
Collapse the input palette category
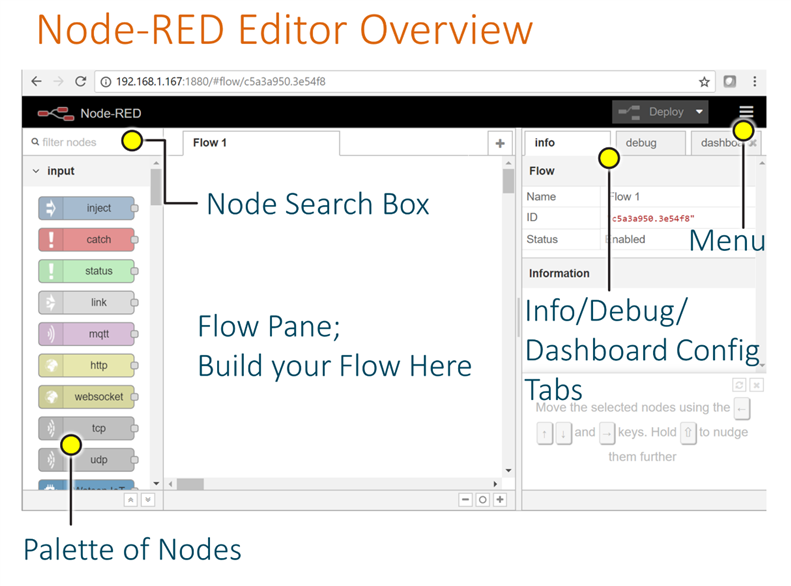tap(36, 171)
